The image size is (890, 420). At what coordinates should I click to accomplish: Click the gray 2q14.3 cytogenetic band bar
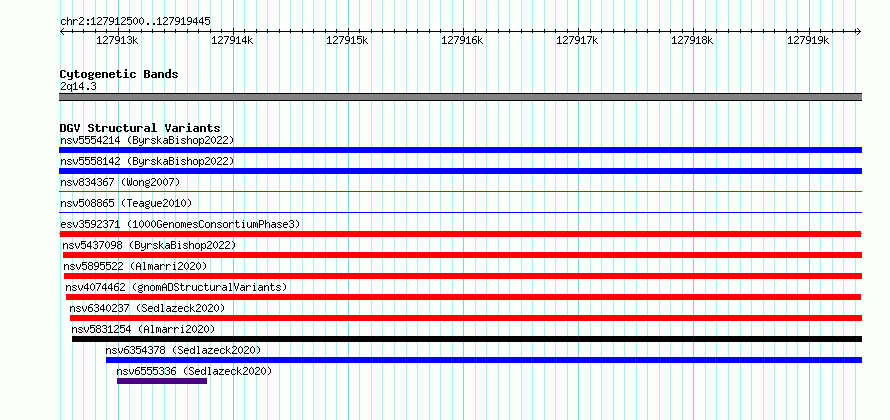coord(460,97)
